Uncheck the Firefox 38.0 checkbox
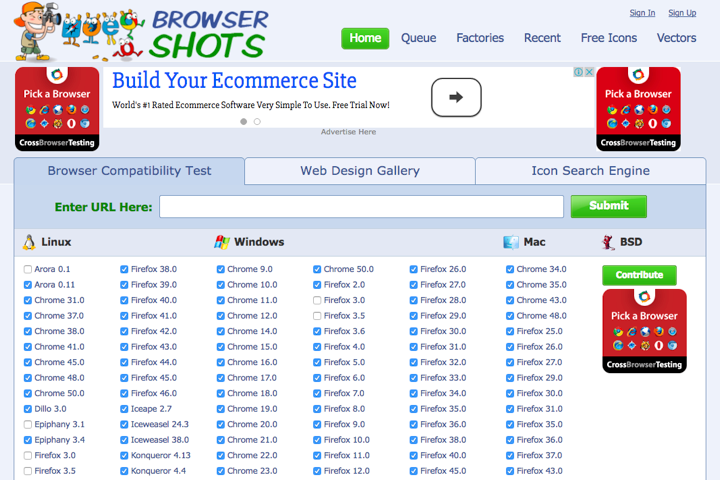The width and height of the screenshot is (720, 480). (x=124, y=269)
